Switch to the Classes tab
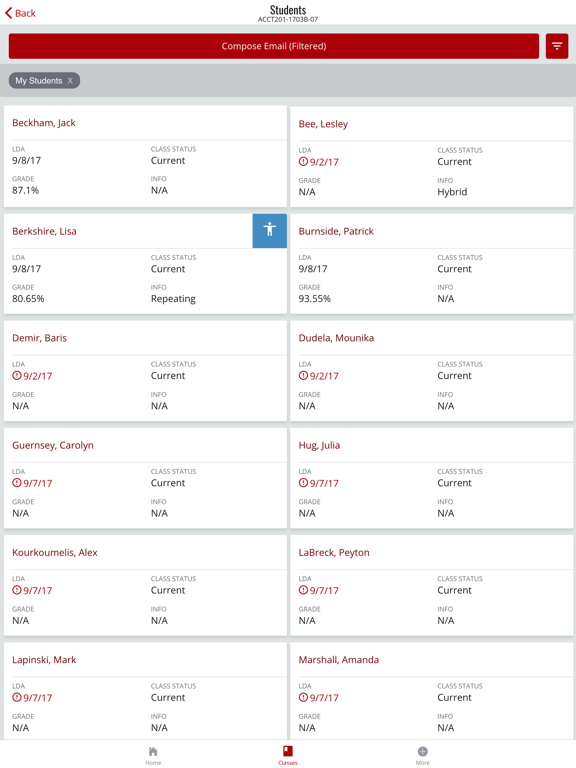 coord(288,755)
